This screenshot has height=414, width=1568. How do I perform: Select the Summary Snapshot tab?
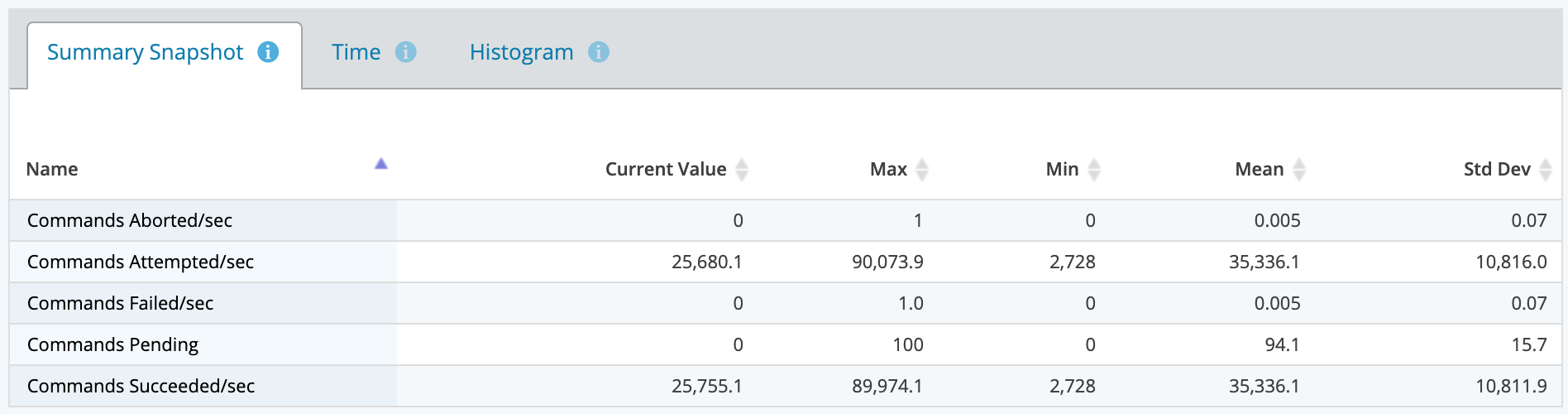146,52
